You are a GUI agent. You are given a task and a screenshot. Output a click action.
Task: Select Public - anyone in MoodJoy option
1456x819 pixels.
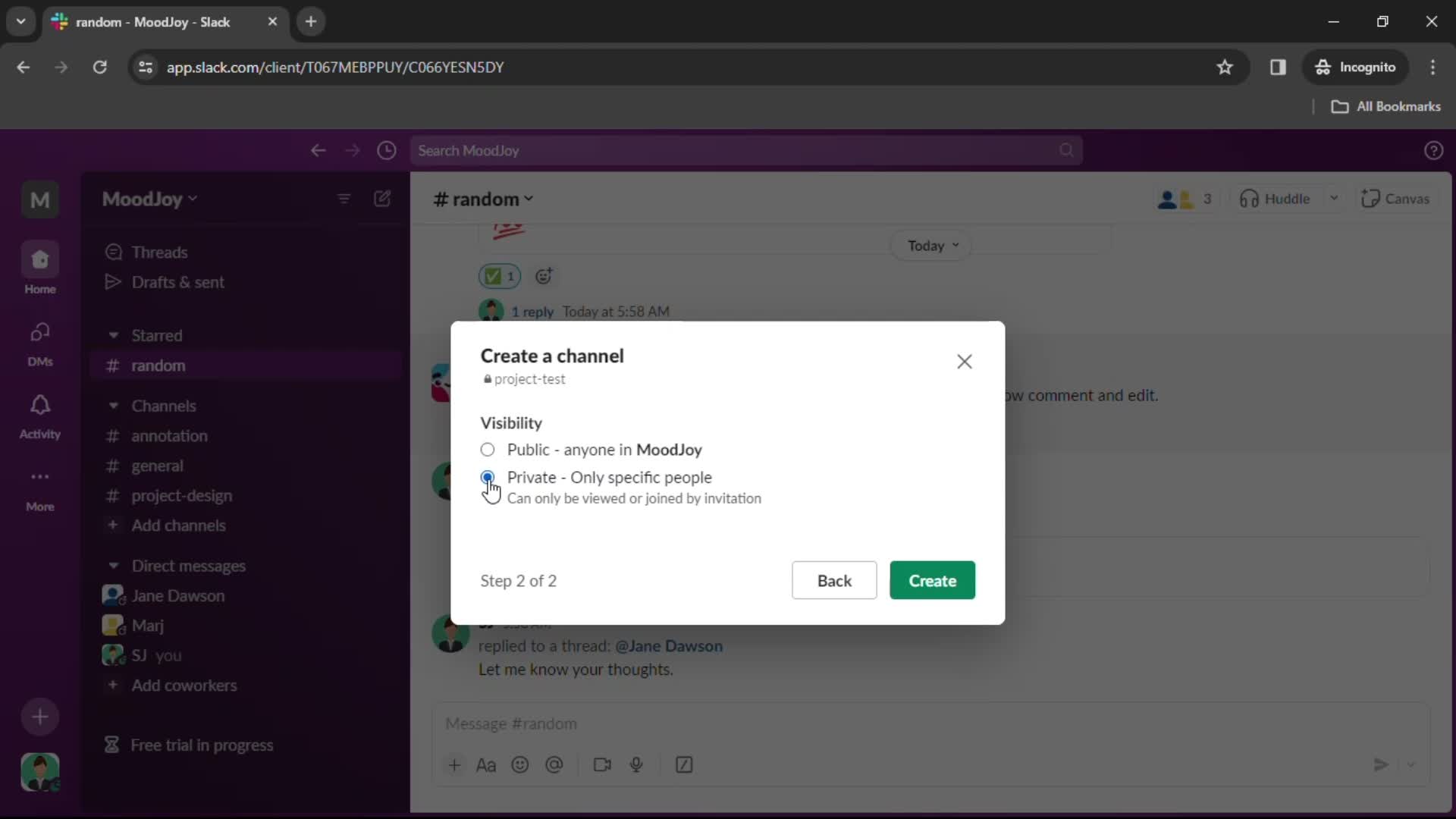pyautogui.click(x=487, y=449)
